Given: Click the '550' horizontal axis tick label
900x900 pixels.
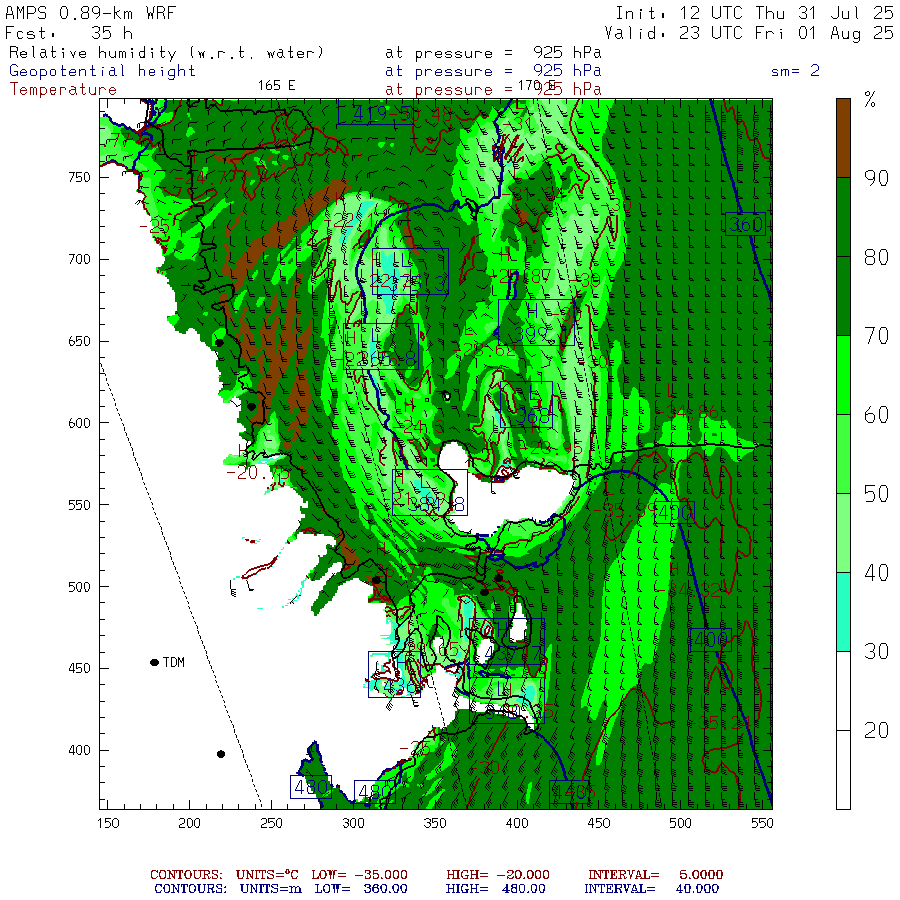Looking at the screenshot, I should coord(762,823).
